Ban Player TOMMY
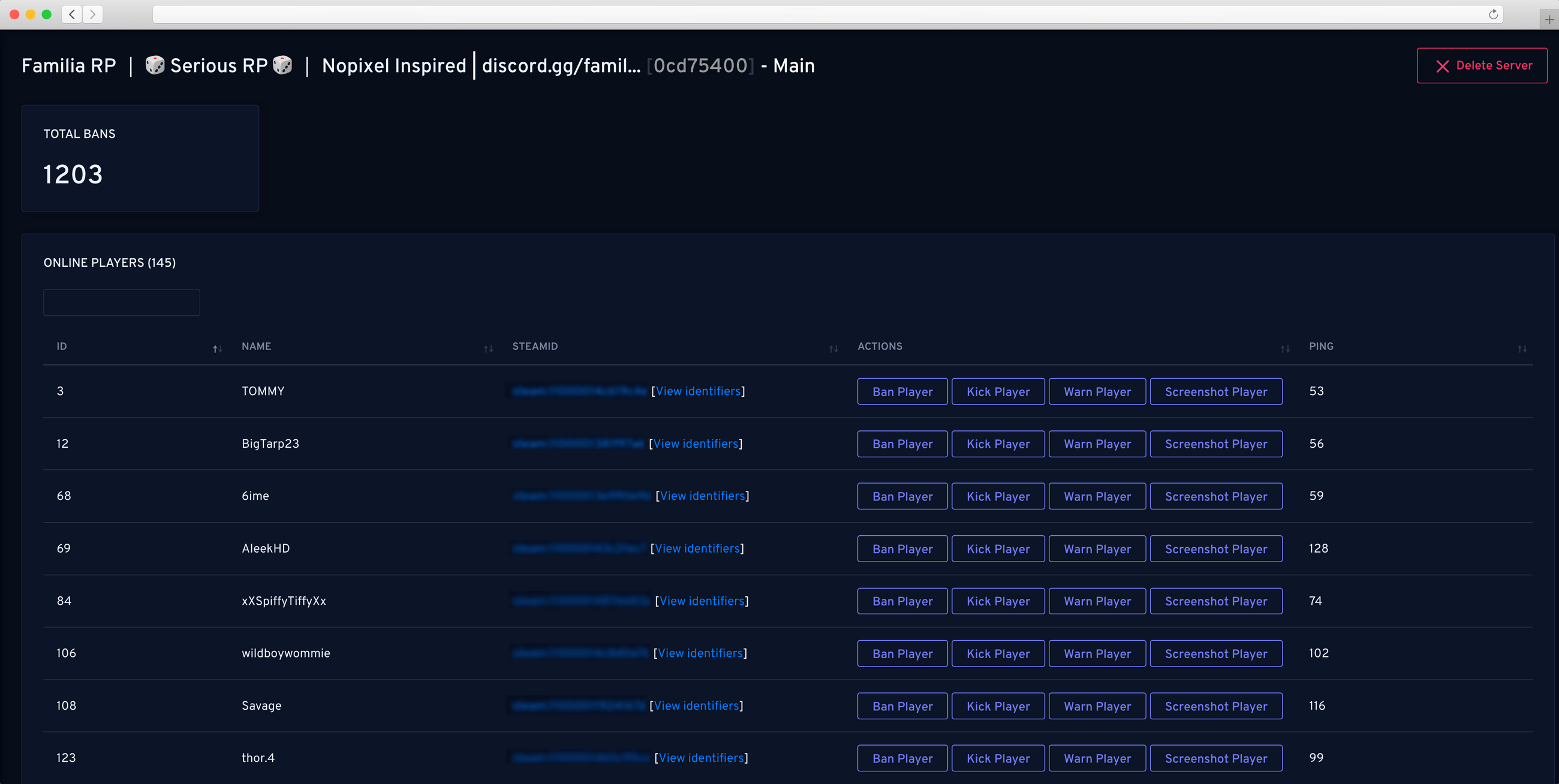Viewport: 1559px width, 784px height. point(902,391)
